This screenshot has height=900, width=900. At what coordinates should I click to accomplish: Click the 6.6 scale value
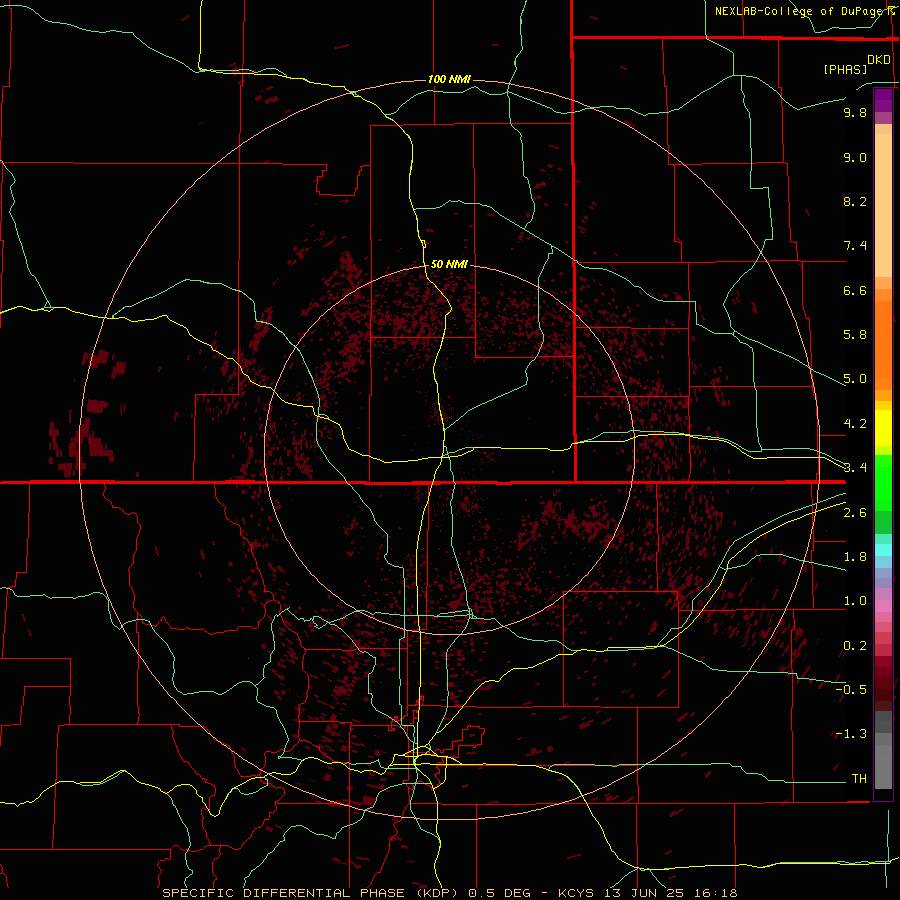pos(855,290)
